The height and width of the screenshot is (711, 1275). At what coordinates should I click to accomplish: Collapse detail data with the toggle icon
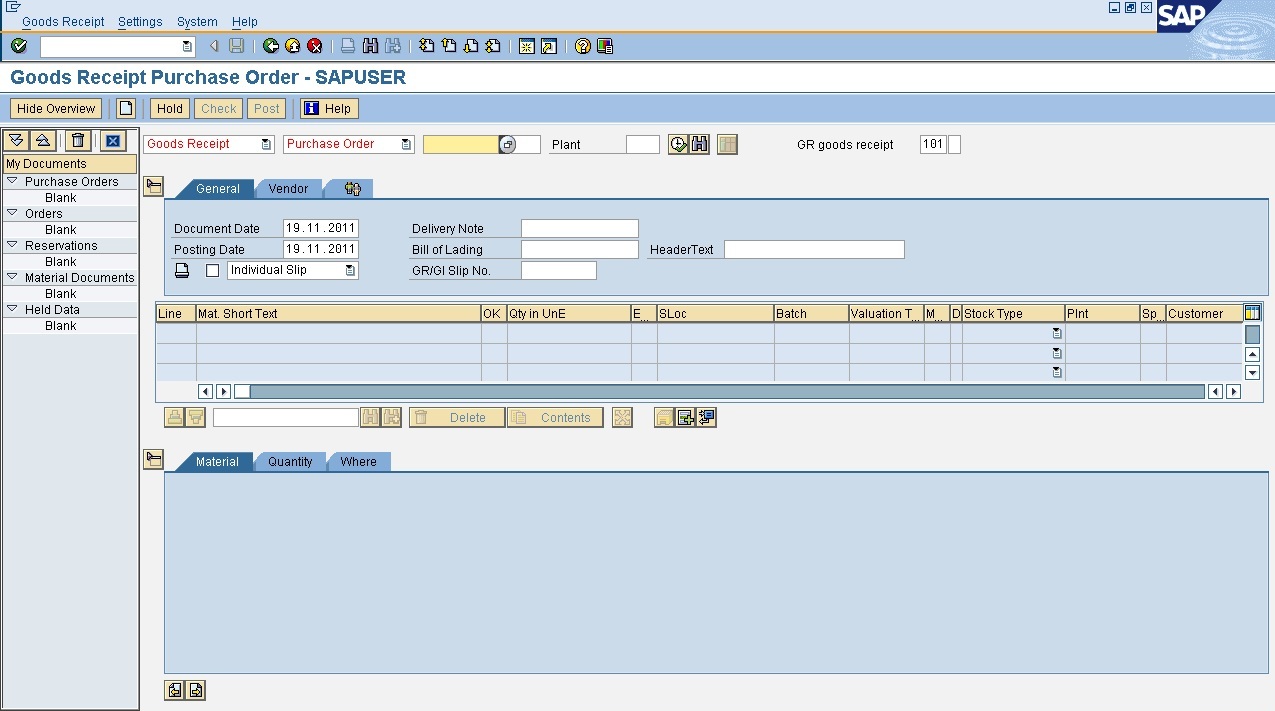(153, 459)
